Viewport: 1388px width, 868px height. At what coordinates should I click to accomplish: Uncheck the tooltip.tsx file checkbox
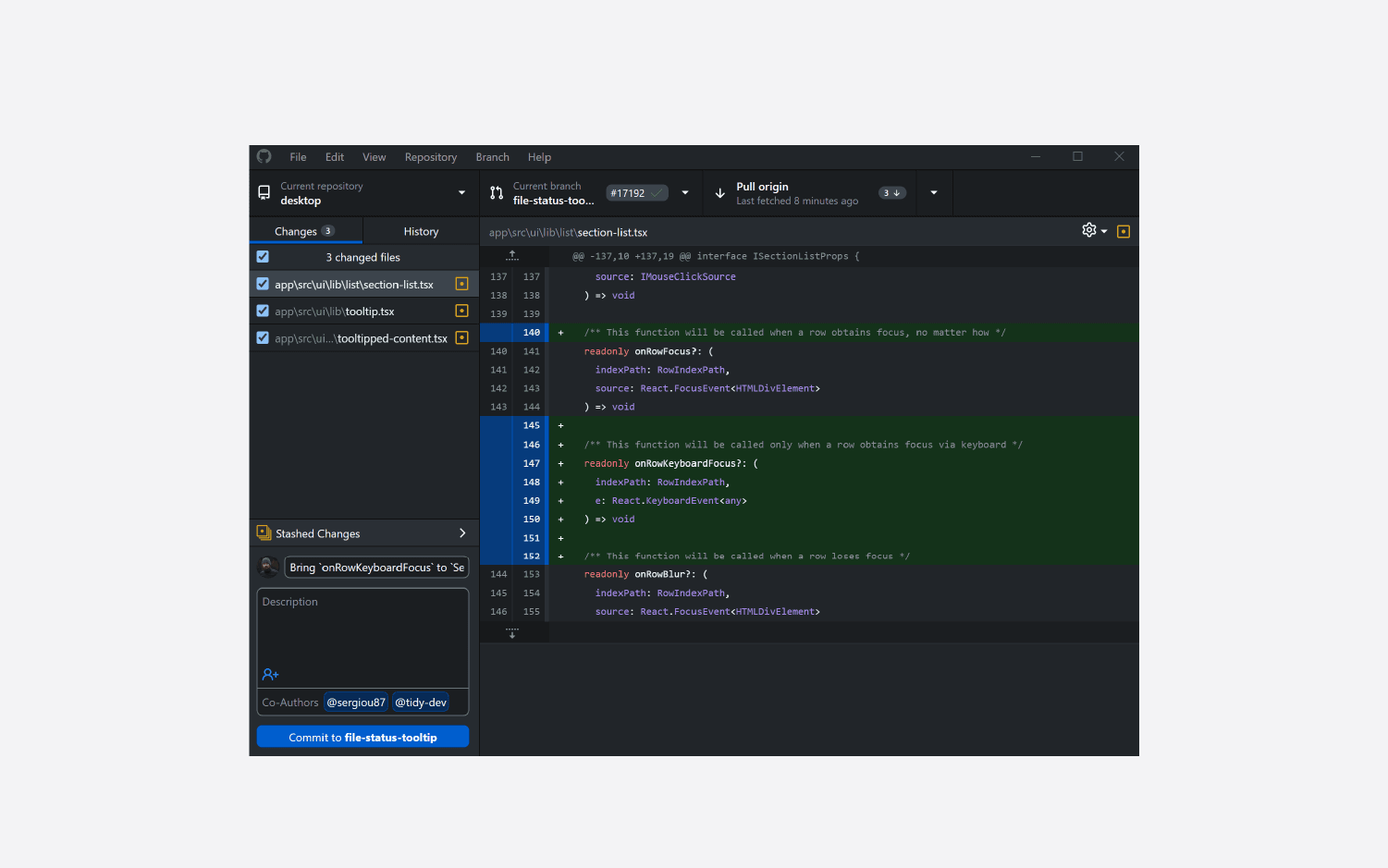pos(263,312)
